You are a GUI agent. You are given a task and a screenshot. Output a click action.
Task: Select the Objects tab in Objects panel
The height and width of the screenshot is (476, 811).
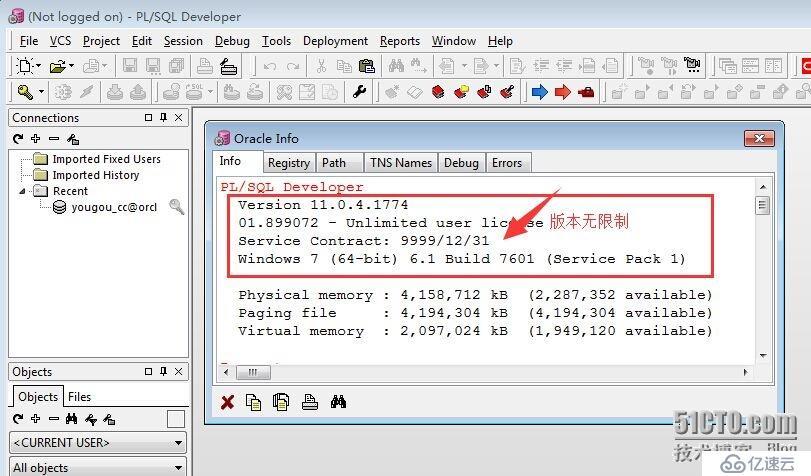[38, 397]
